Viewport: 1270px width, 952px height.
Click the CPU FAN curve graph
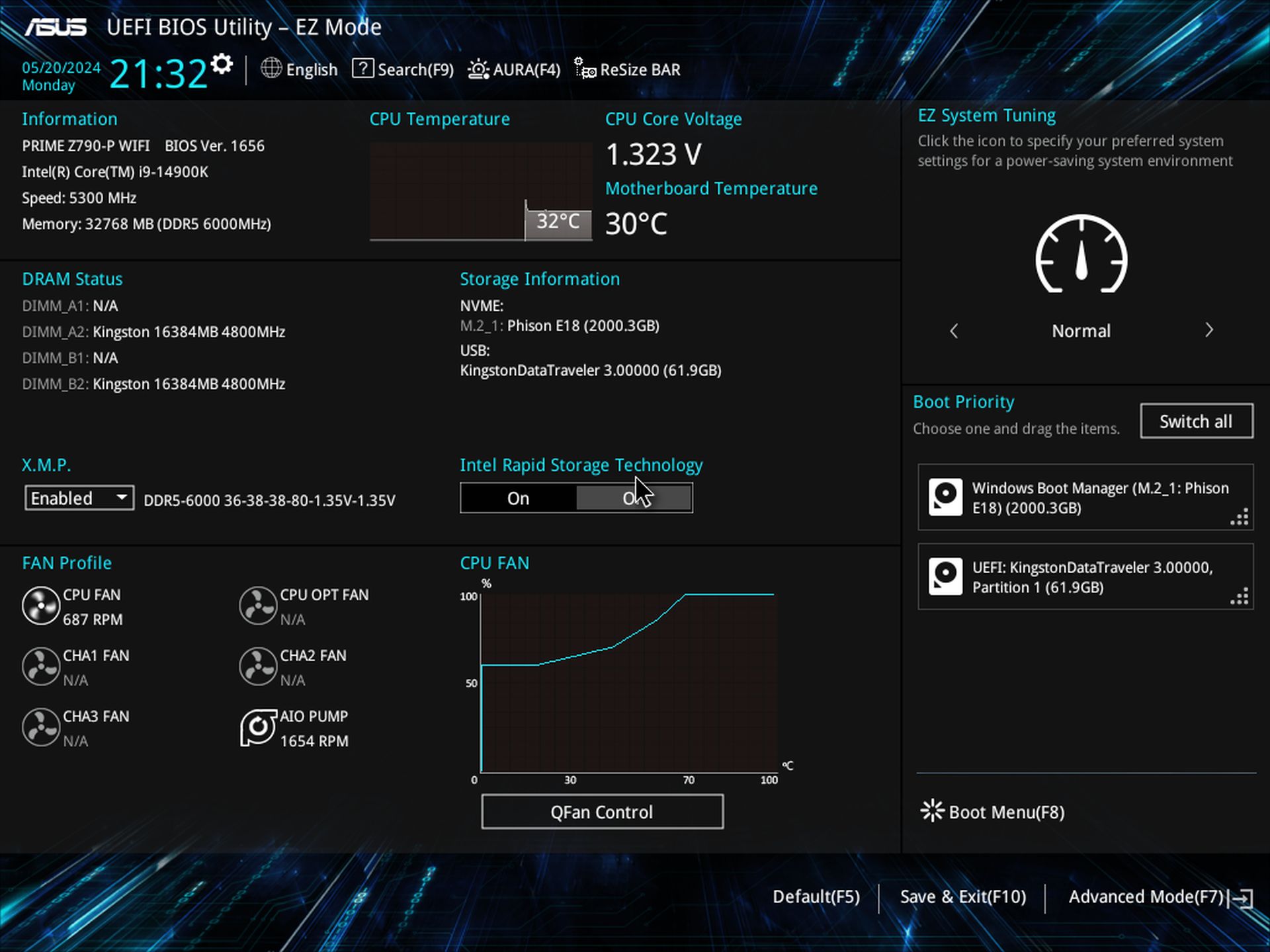coord(628,682)
